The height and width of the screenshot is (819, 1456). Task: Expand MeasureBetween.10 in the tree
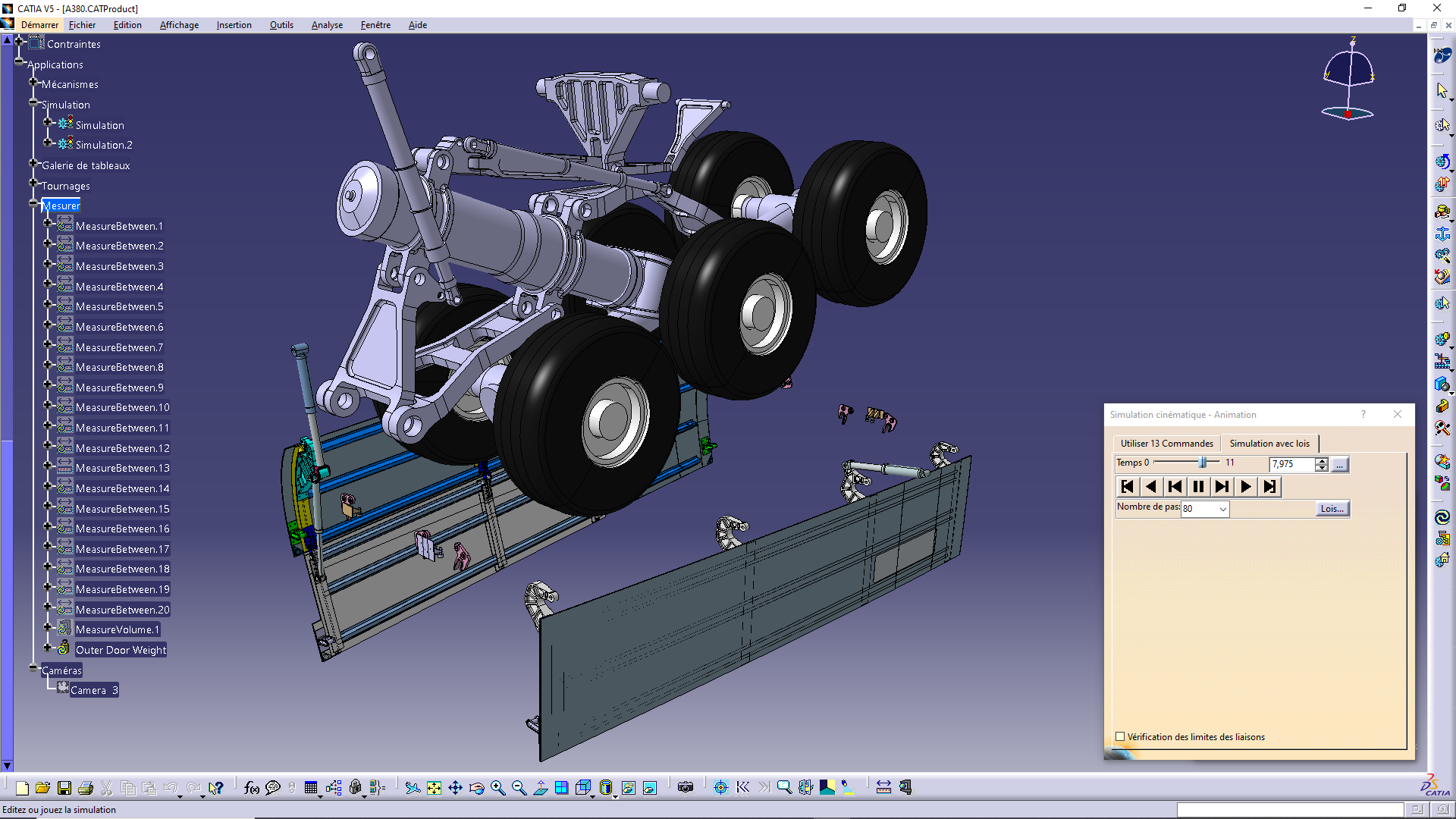click(48, 406)
